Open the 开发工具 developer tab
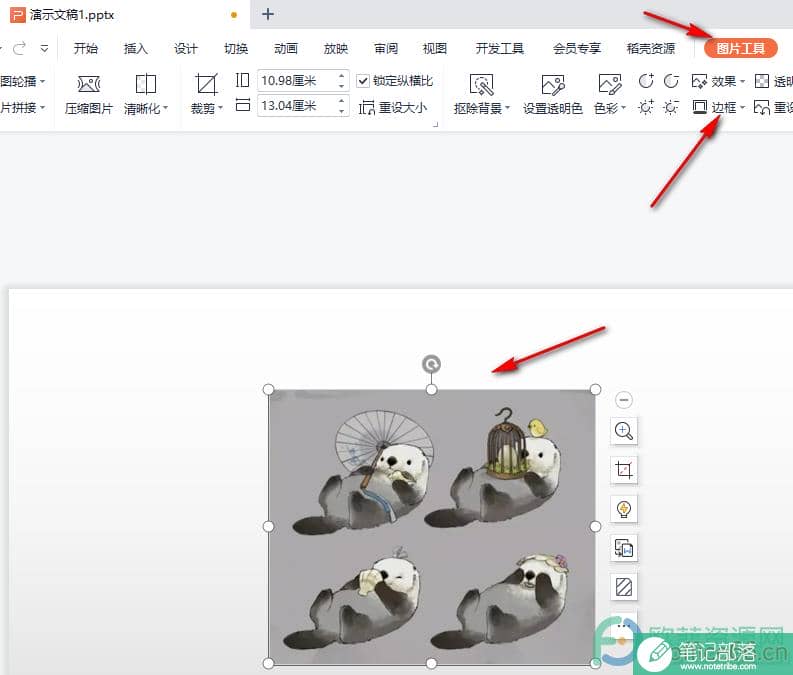This screenshot has width=793, height=675. [x=500, y=49]
